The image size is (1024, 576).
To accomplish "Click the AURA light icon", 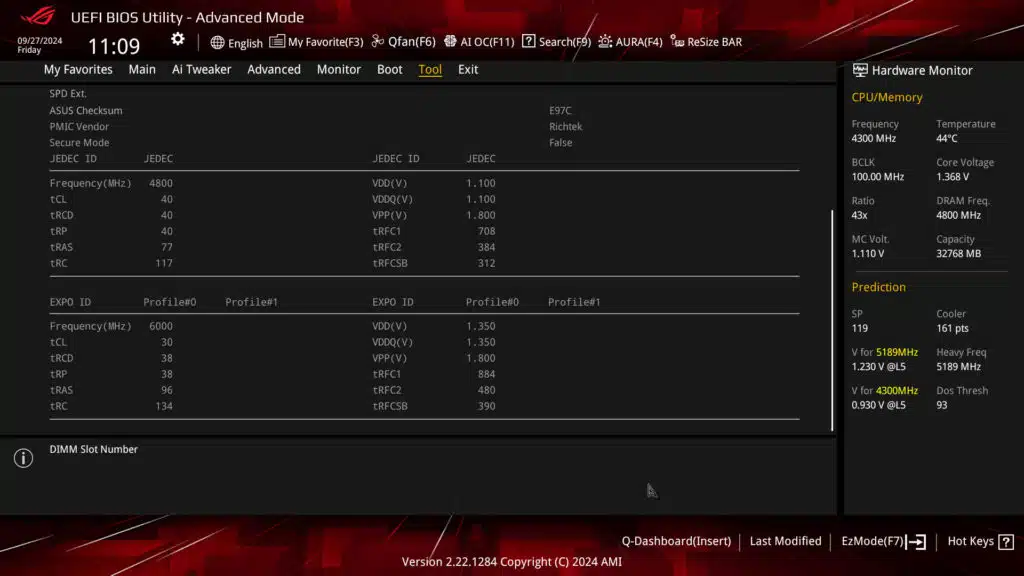I will pyautogui.click(x=605, y=41).
